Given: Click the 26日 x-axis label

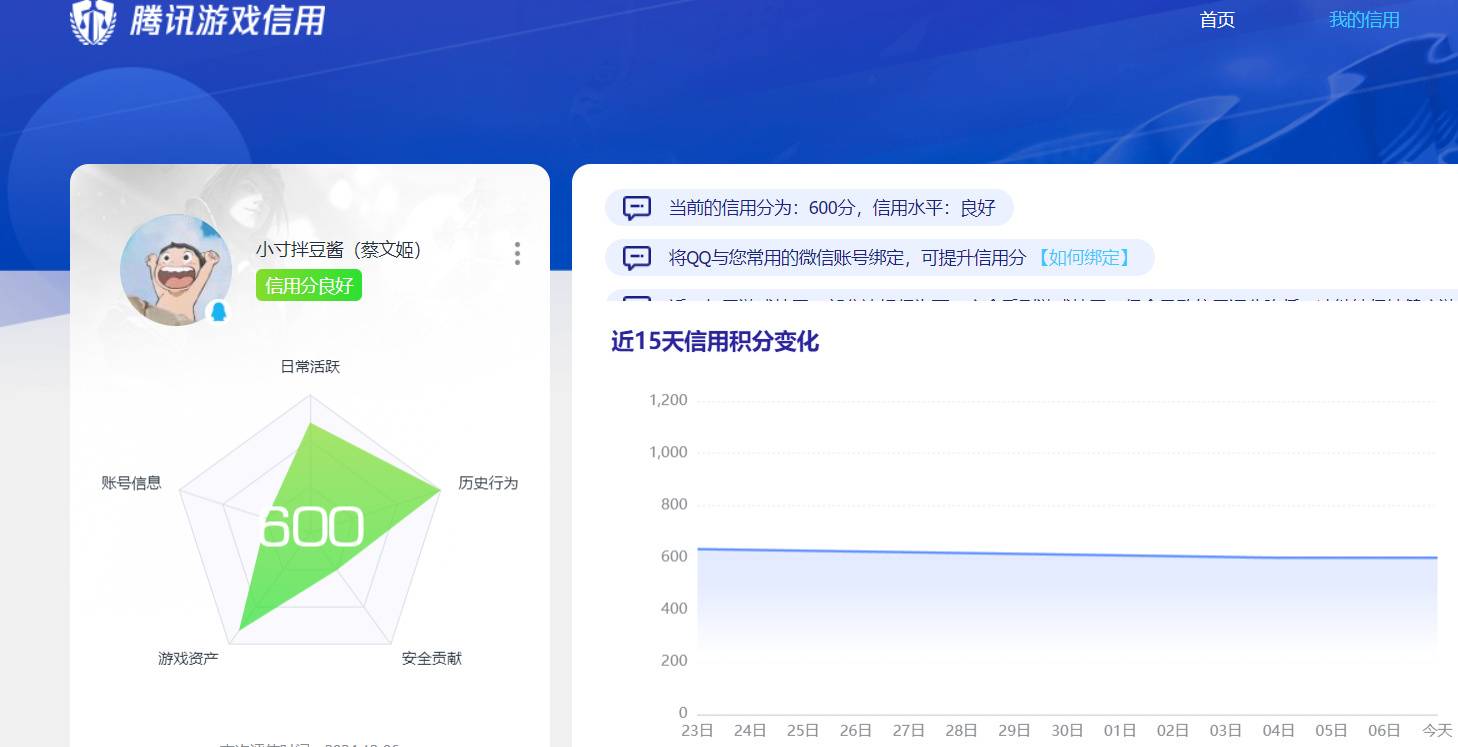Looking at the screenshot, I should (856, 731).
